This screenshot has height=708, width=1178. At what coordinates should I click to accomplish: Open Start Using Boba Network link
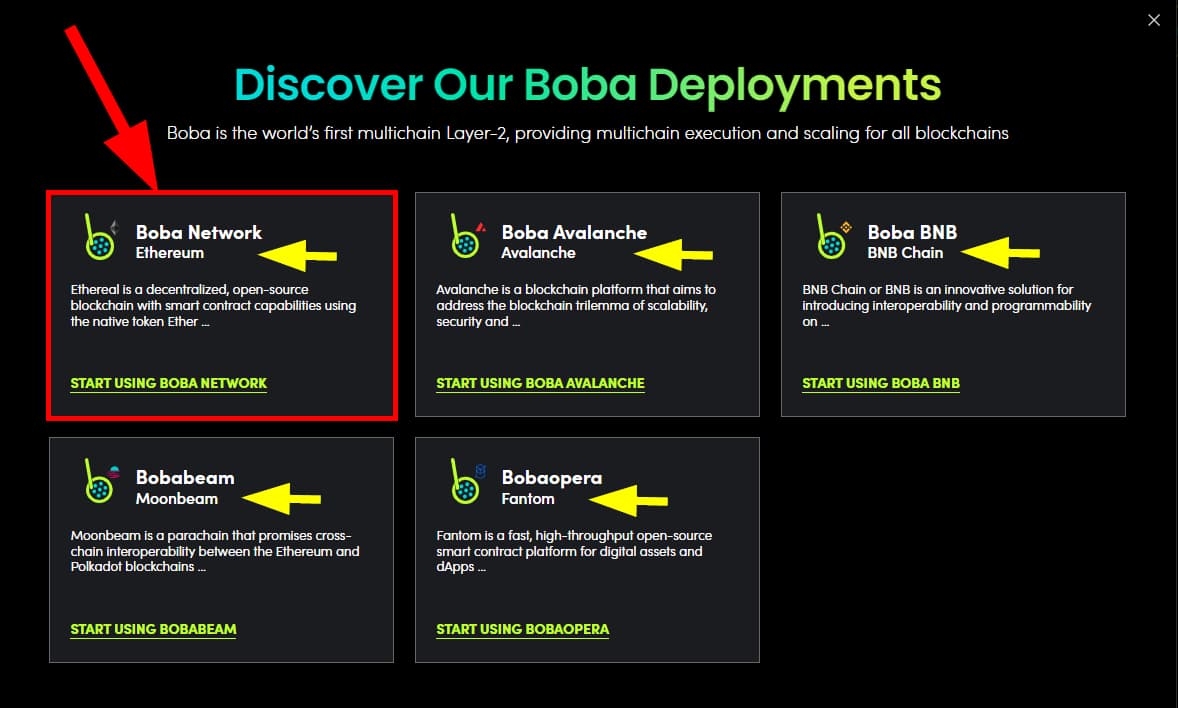[168, 383]
